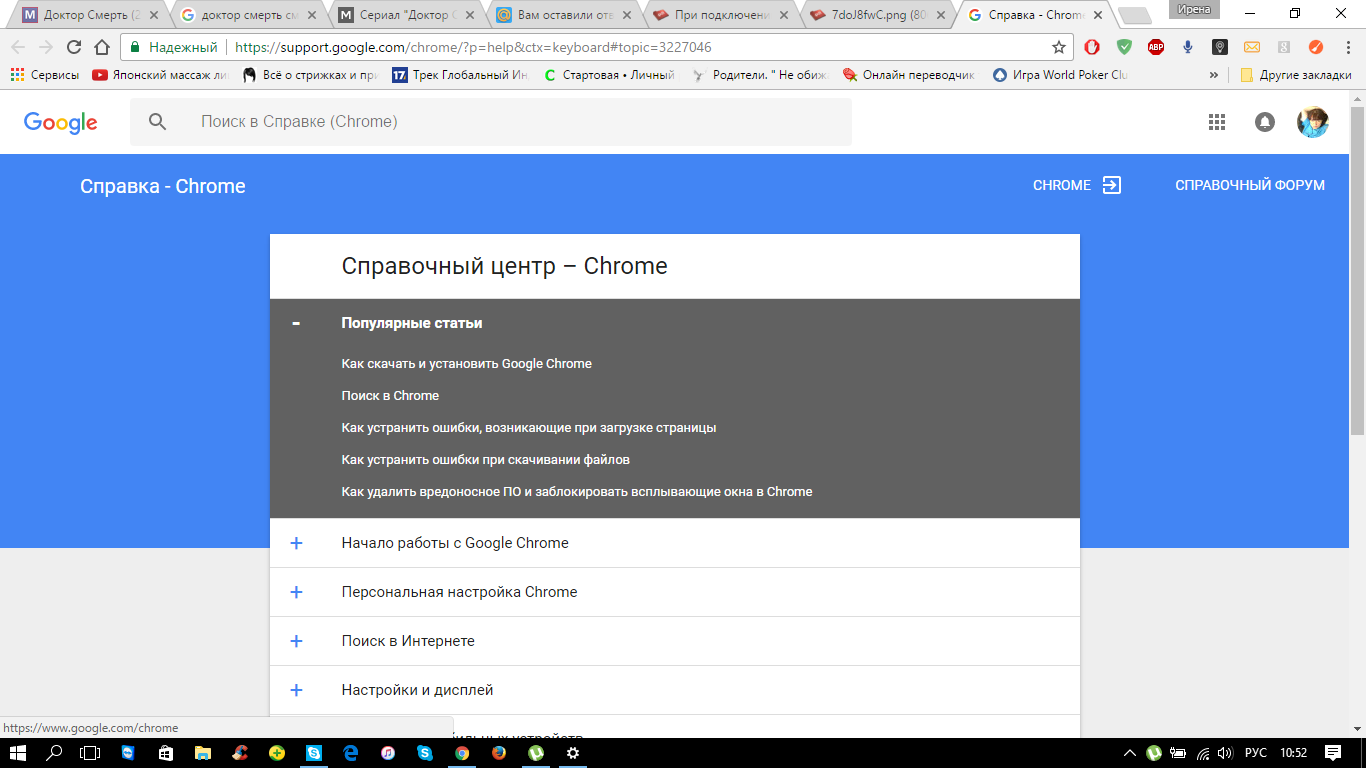The width and height of the screenshot is (1366, 768).
Task: Open a new tab button
Action: point(1133,16)
